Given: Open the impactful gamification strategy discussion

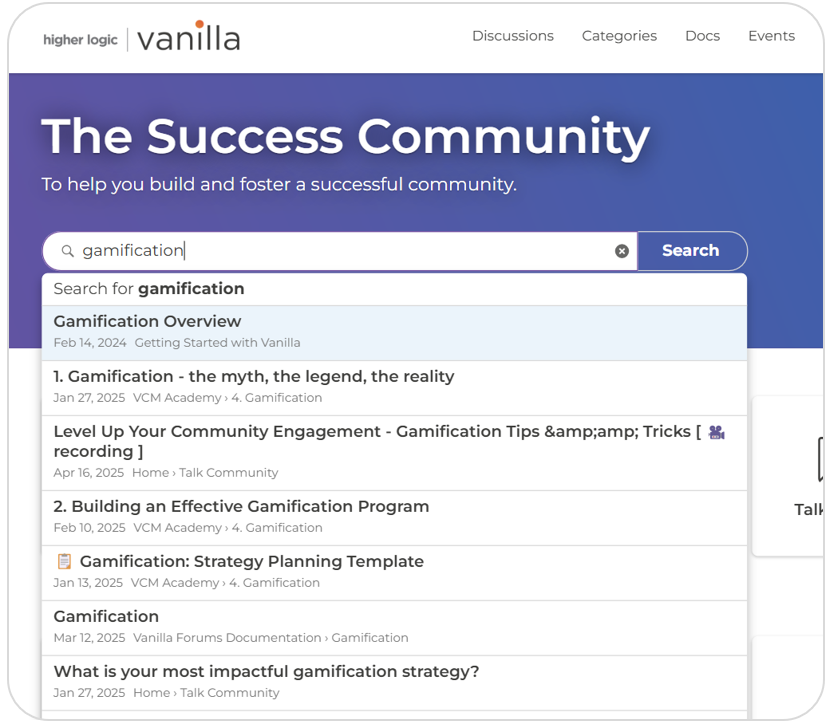Looking at the screenshot, I should 266,671.
